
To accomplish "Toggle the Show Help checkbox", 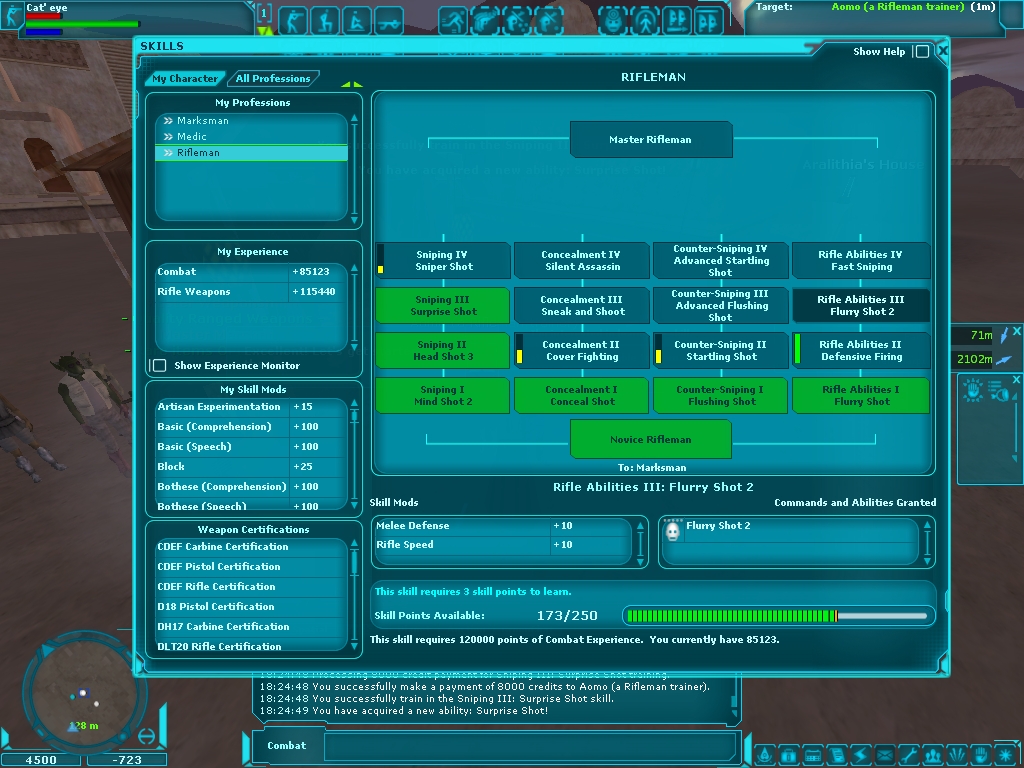I will 921,52.
